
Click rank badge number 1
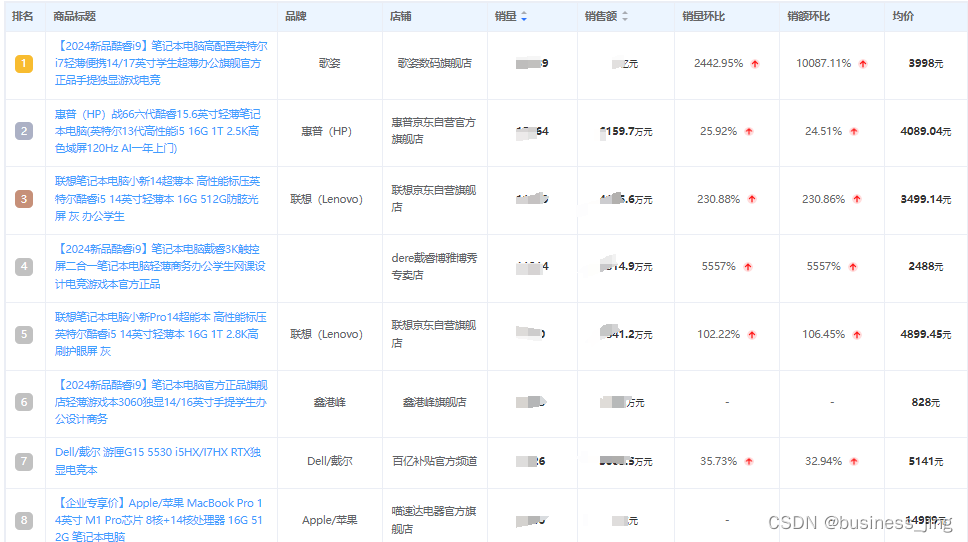coord(24,63)
